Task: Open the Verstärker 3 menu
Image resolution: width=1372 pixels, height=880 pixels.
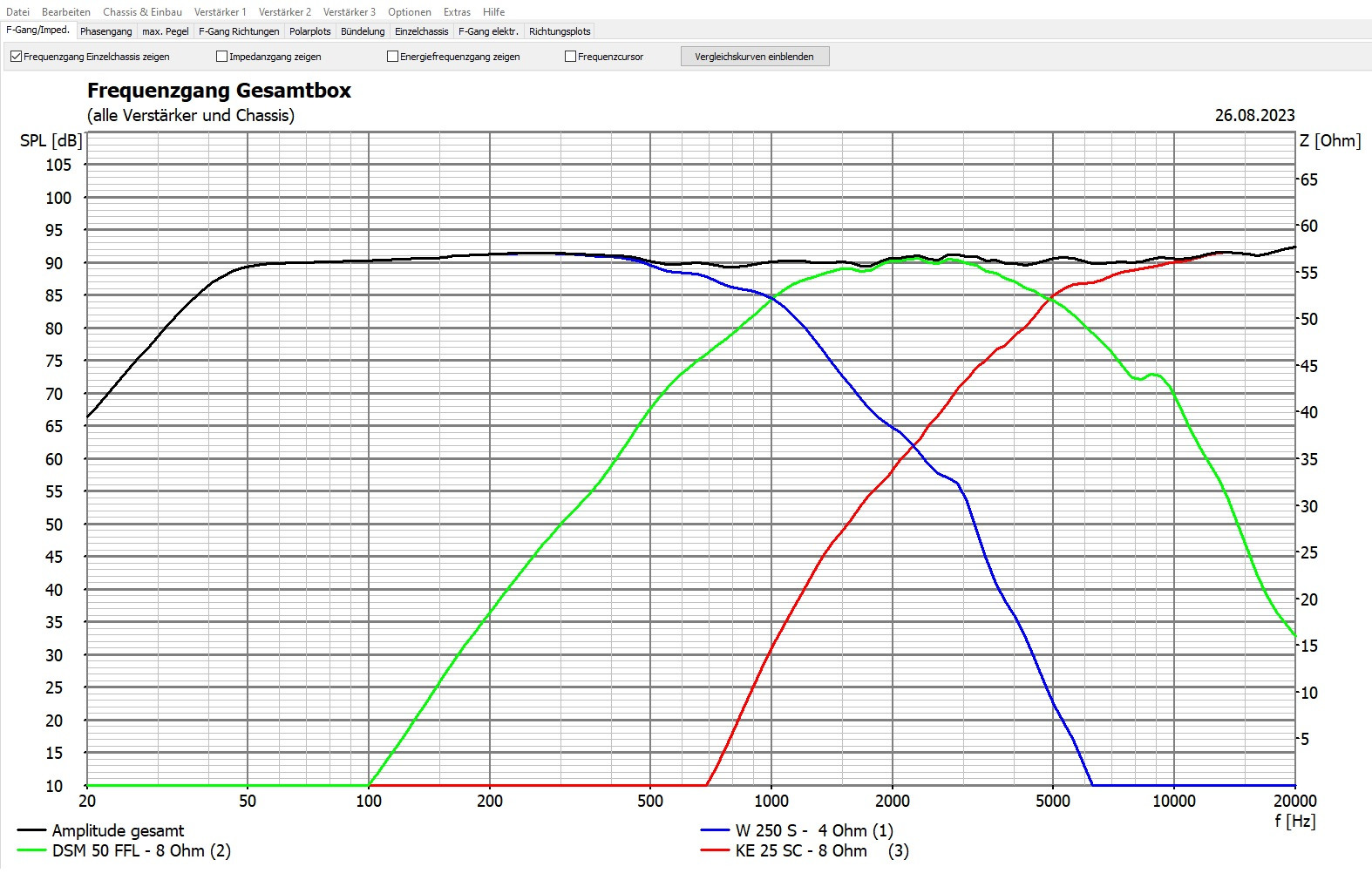Action: [350, 12]
